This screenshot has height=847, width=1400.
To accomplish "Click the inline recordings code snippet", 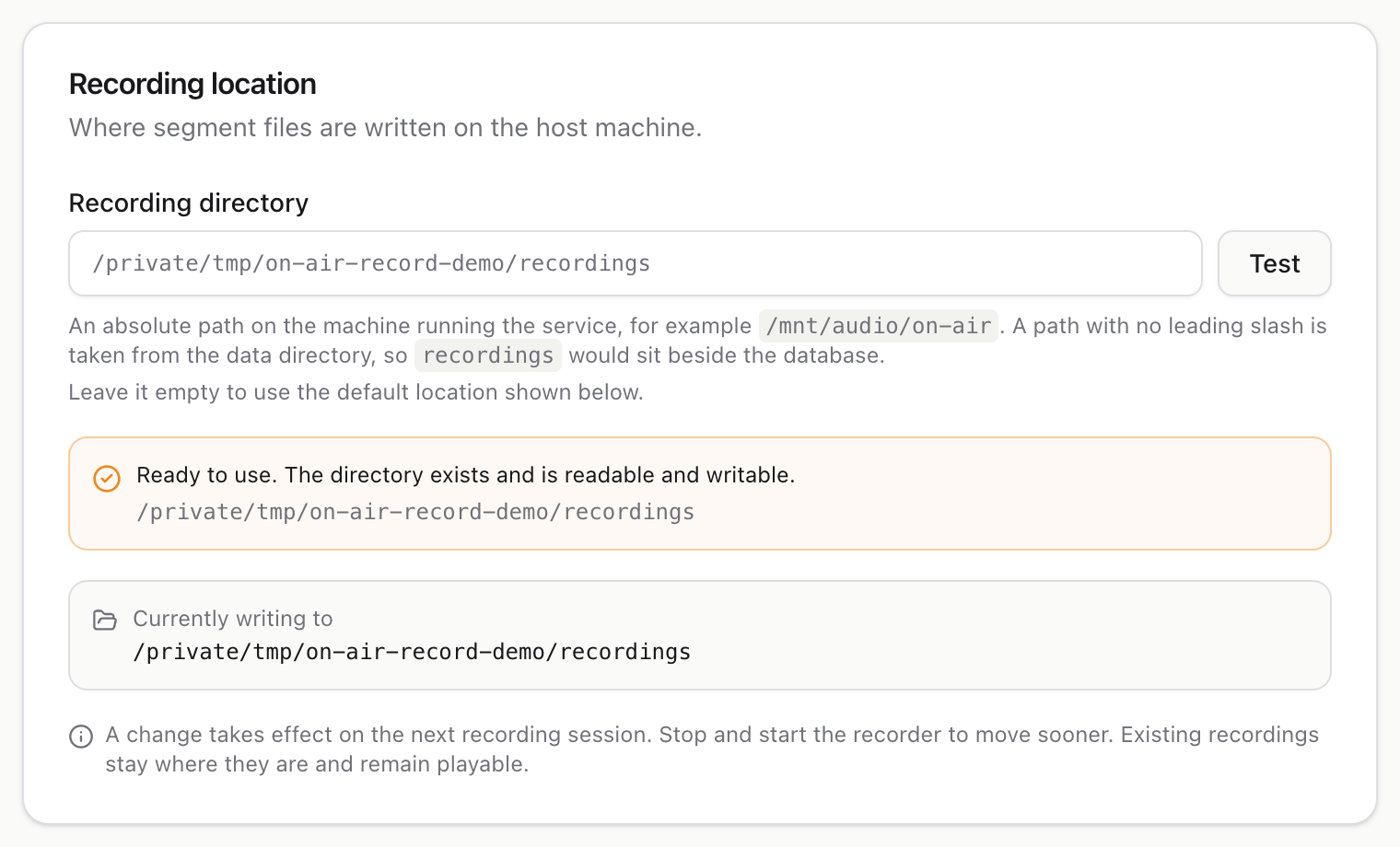I will point(488,355).
